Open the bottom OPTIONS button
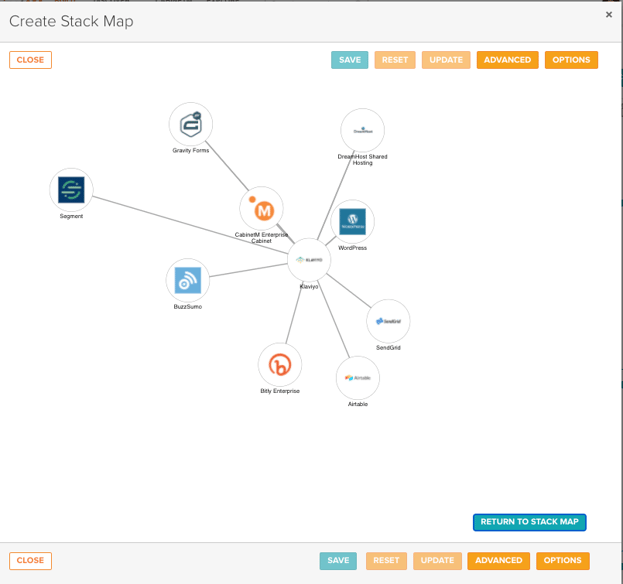Viewport: 623px width, 584px height. 563,561
